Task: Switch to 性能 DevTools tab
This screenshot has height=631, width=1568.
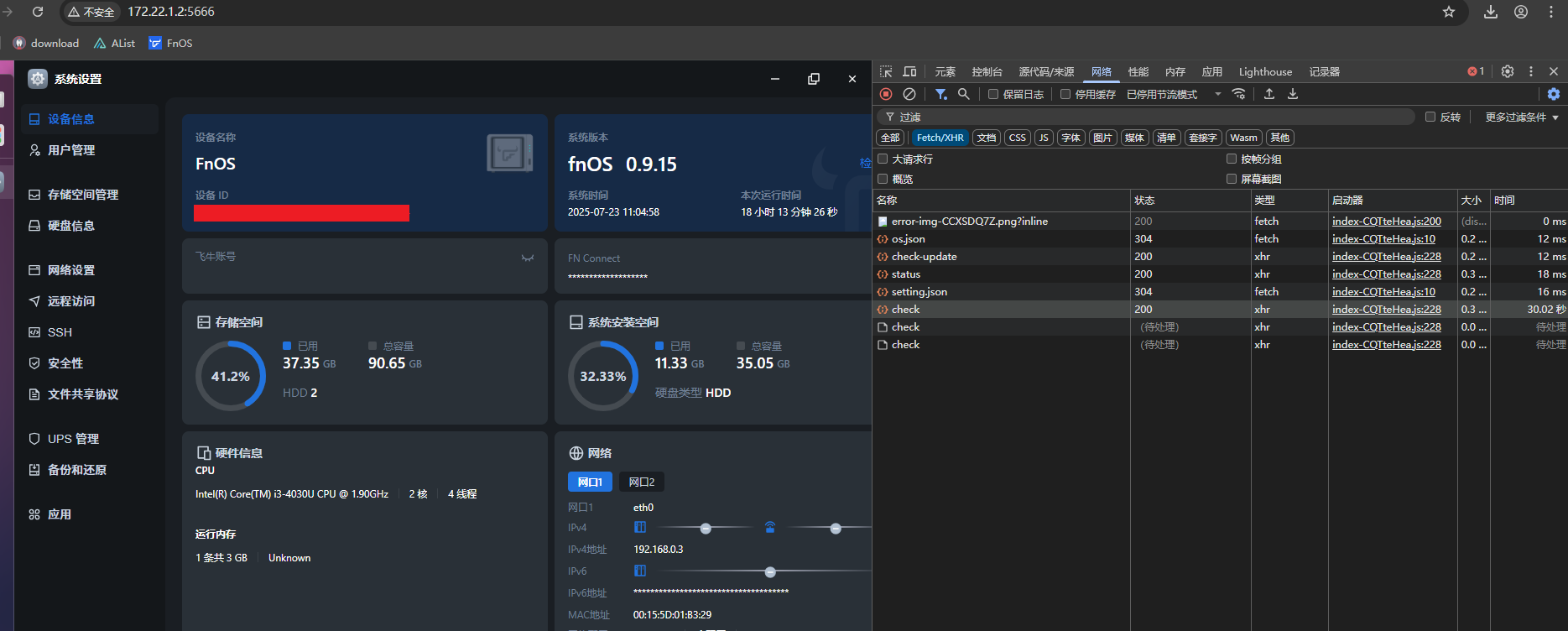Action: click(1138, 71)
